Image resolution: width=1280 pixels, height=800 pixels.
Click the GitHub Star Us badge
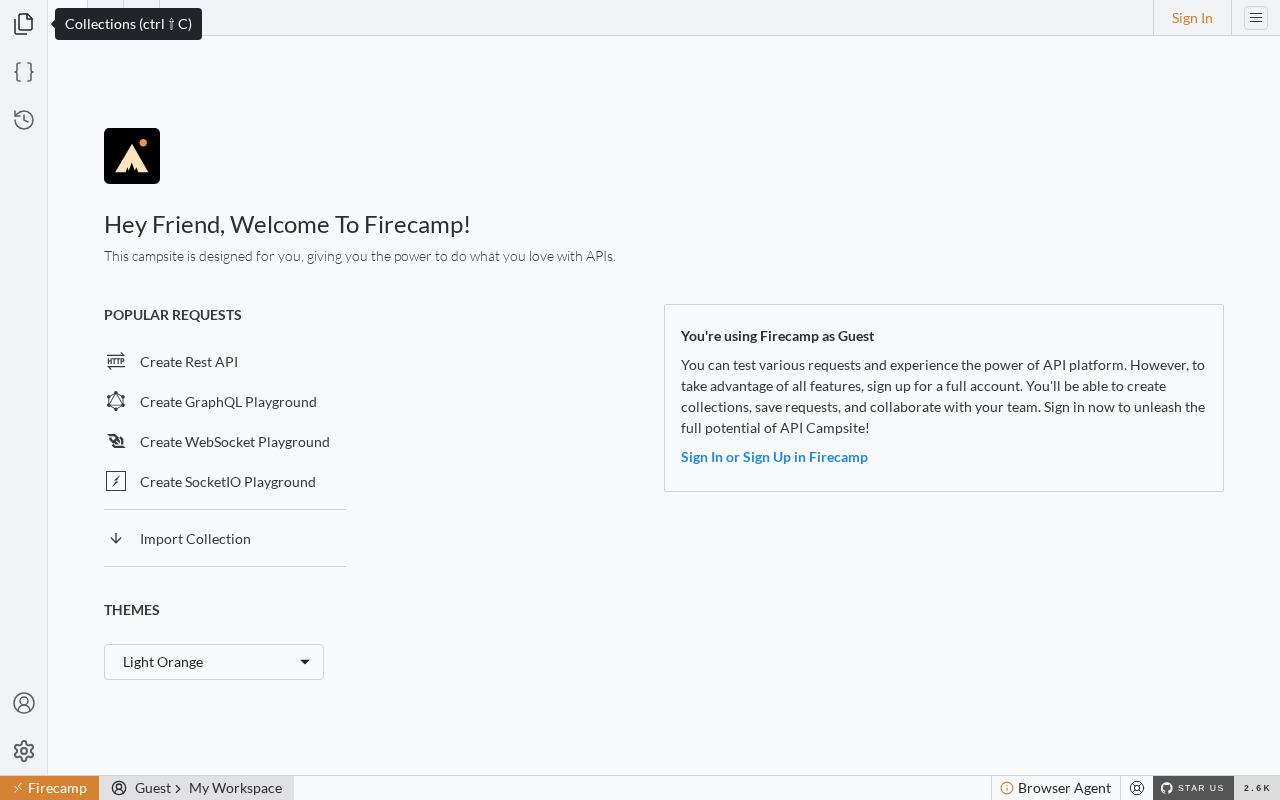(1193, 788)
